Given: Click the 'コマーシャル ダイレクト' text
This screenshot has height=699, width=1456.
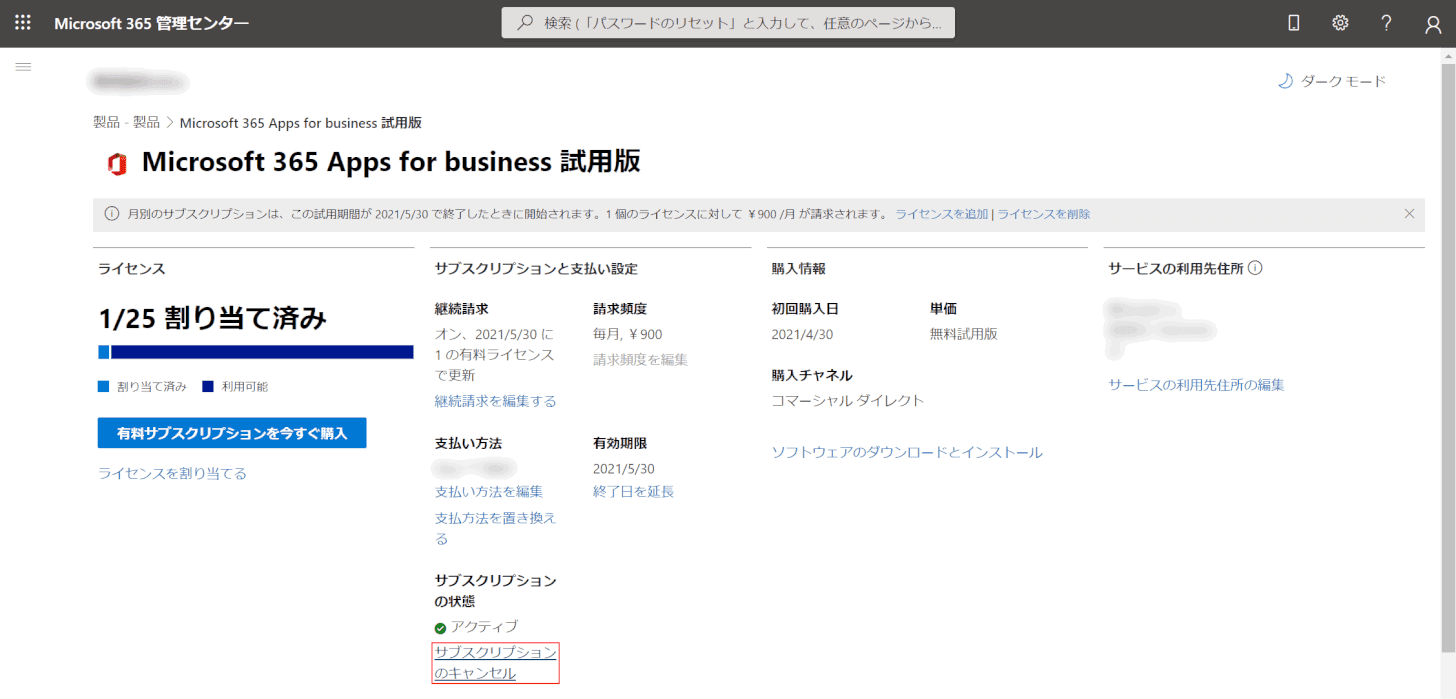Looking at the screenshot, I should (847, 400).
